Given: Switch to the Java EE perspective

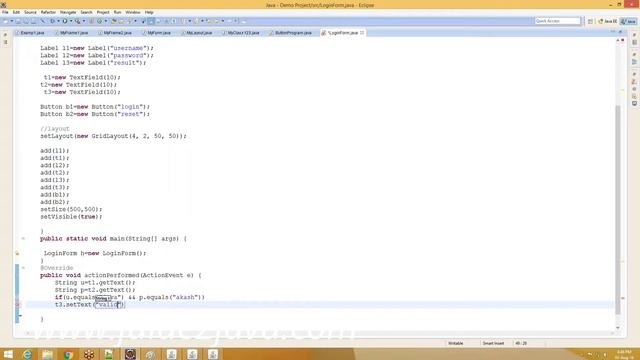Looking at the screenshot, I should (x=607, y=21).
